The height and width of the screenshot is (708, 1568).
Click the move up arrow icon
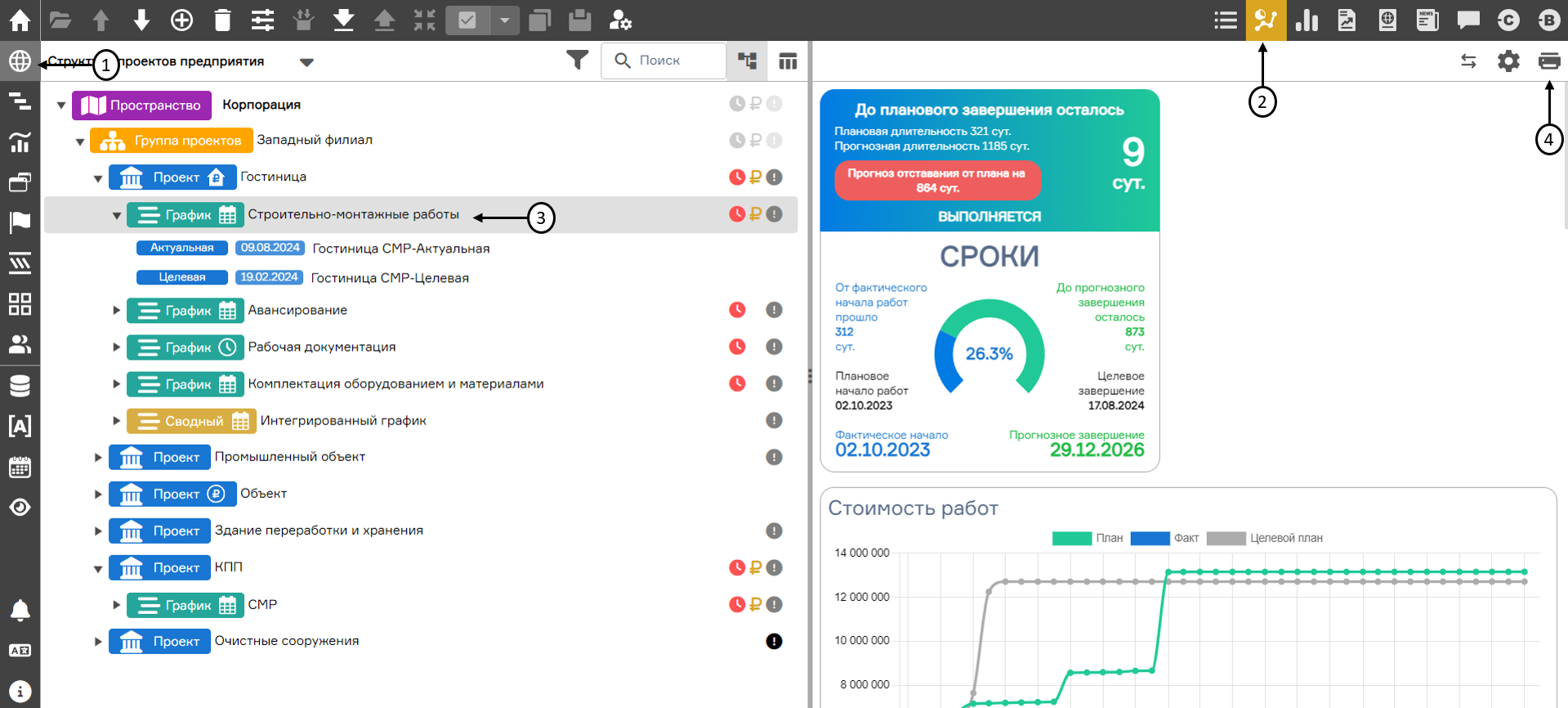coord(101,20)
